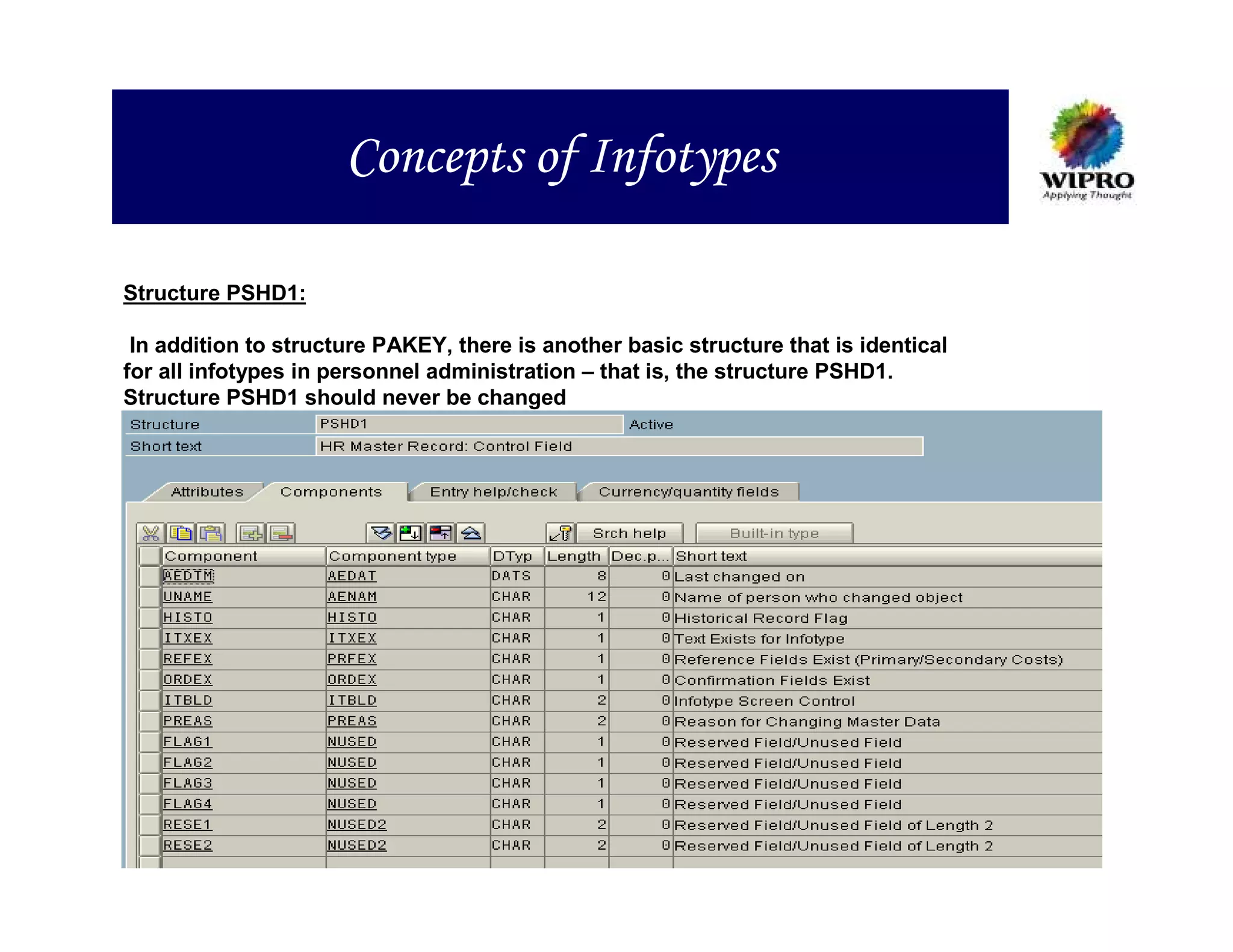Select the row marker for FLAG1
This screenshot has width=1233, height=952.
pyautogui.click(x=149, y=742)
